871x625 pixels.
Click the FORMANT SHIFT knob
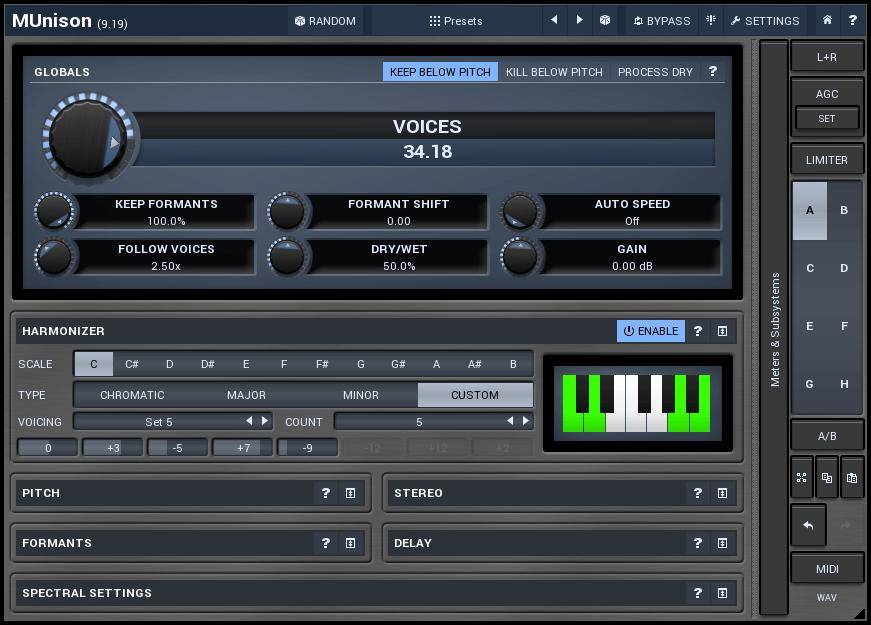287,211
